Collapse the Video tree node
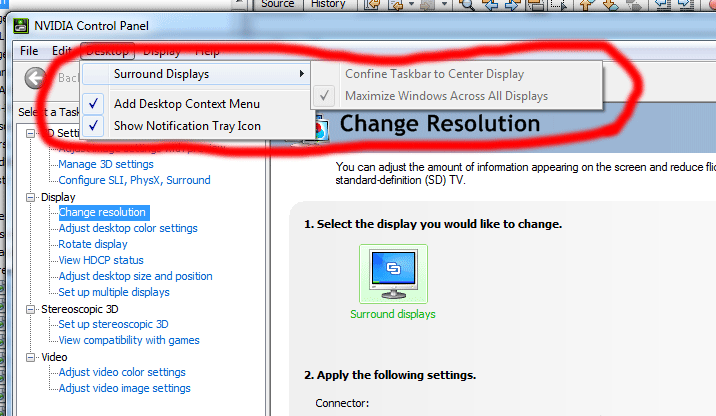 pos(31,357)
